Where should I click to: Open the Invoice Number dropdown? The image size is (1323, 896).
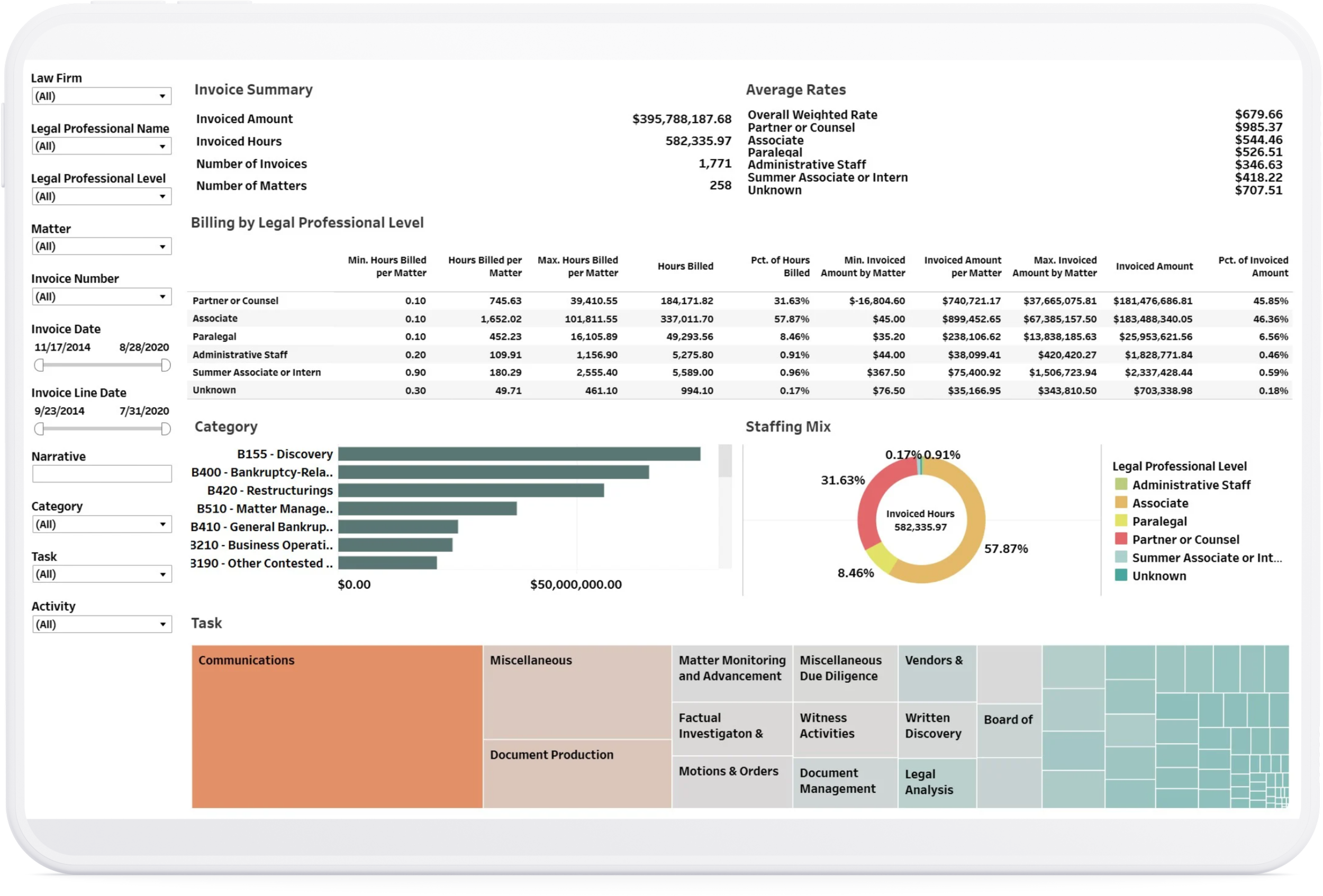click(x=101, y=296)
